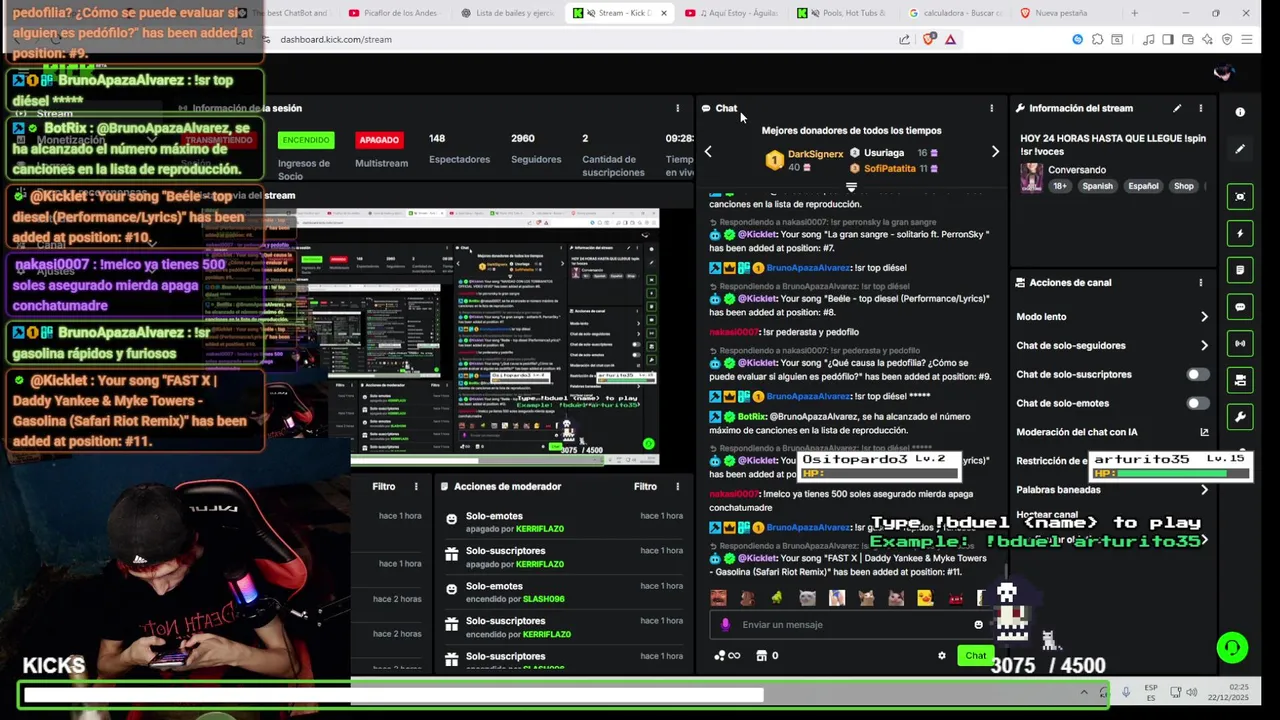This screenshot has height=720, width=1280.
Task: Click Usuriaga donor name
Action: click(x=884, y=153)
